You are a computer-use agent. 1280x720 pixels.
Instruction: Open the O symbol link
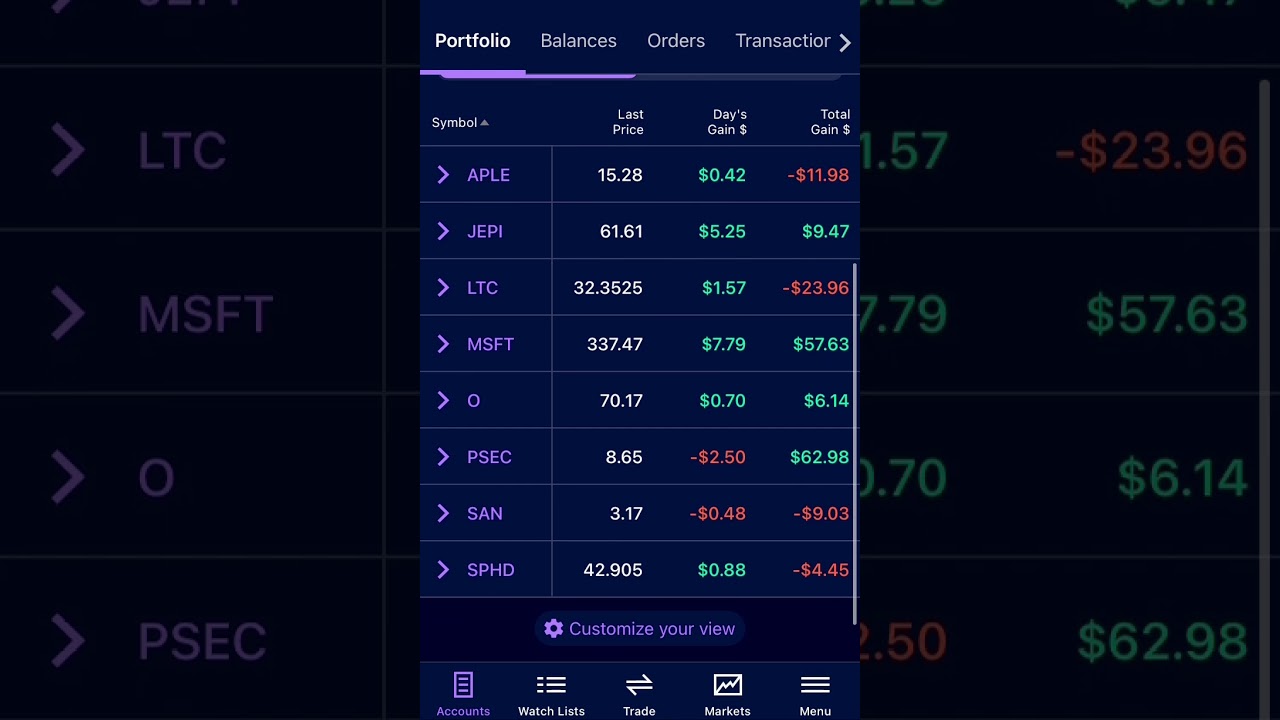[474, 401]
